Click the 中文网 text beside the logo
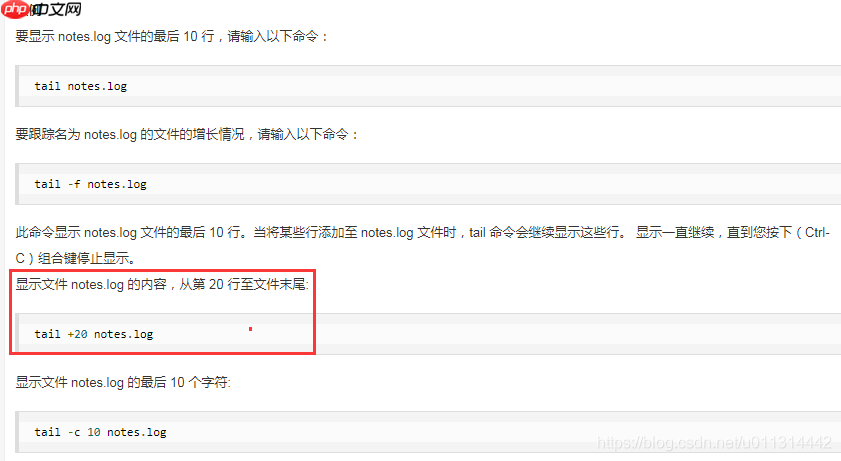 pos(56,9)
